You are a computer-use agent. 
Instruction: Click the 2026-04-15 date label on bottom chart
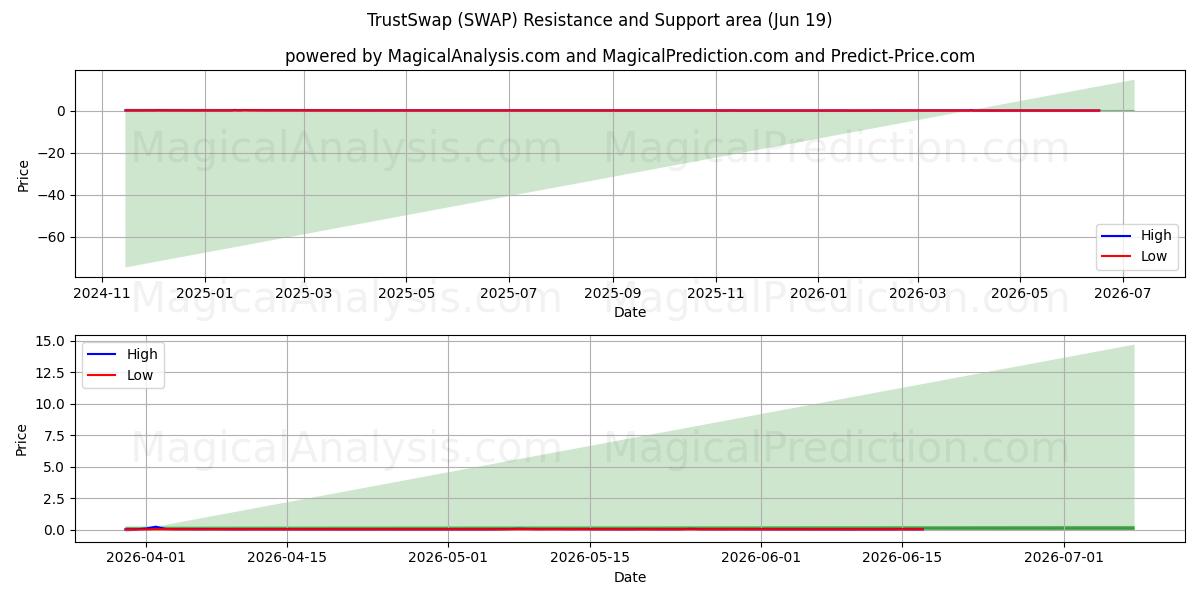click(287, 559)
